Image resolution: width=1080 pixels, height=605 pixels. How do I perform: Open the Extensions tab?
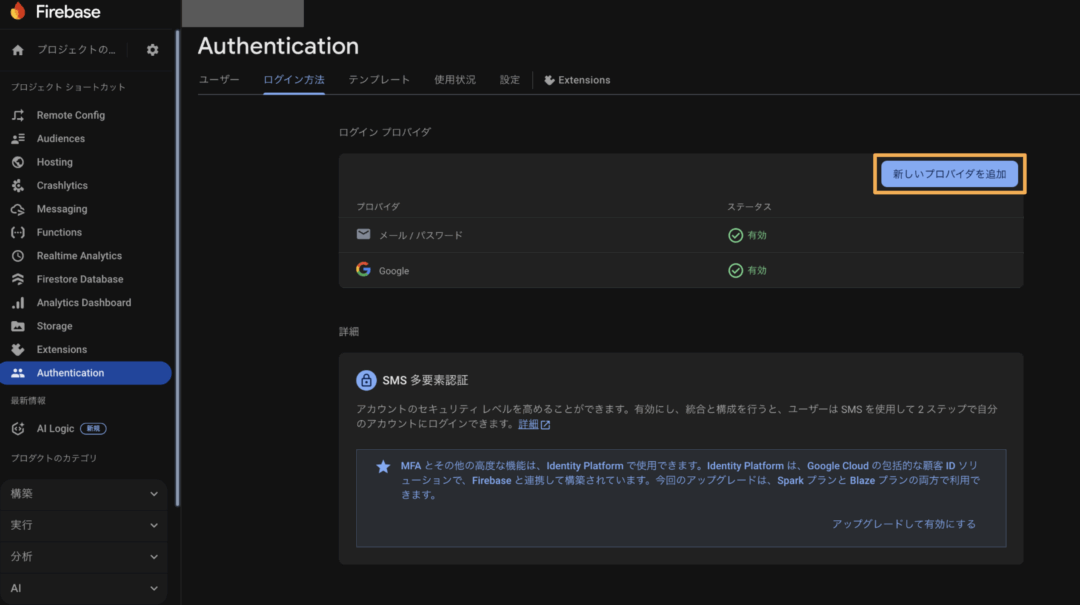point(577,80)
